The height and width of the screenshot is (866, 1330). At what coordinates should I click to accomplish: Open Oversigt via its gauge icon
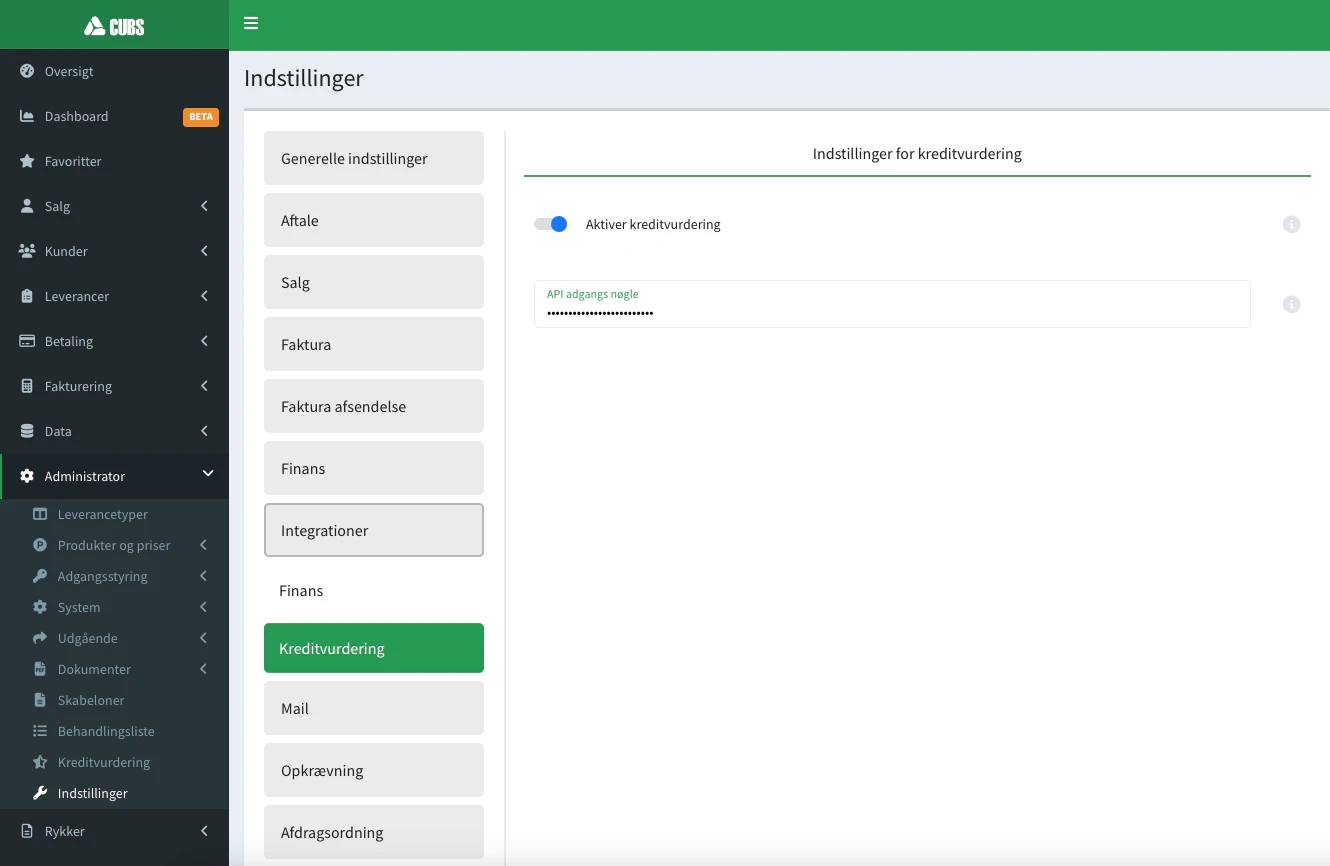(x=27, y=72)
